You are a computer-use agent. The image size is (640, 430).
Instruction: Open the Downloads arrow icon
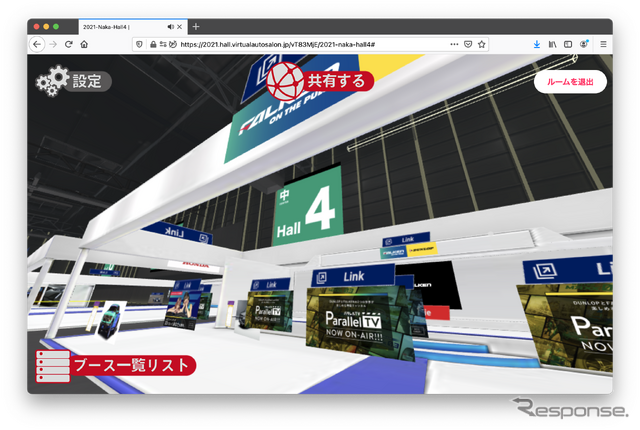point(537,44)
